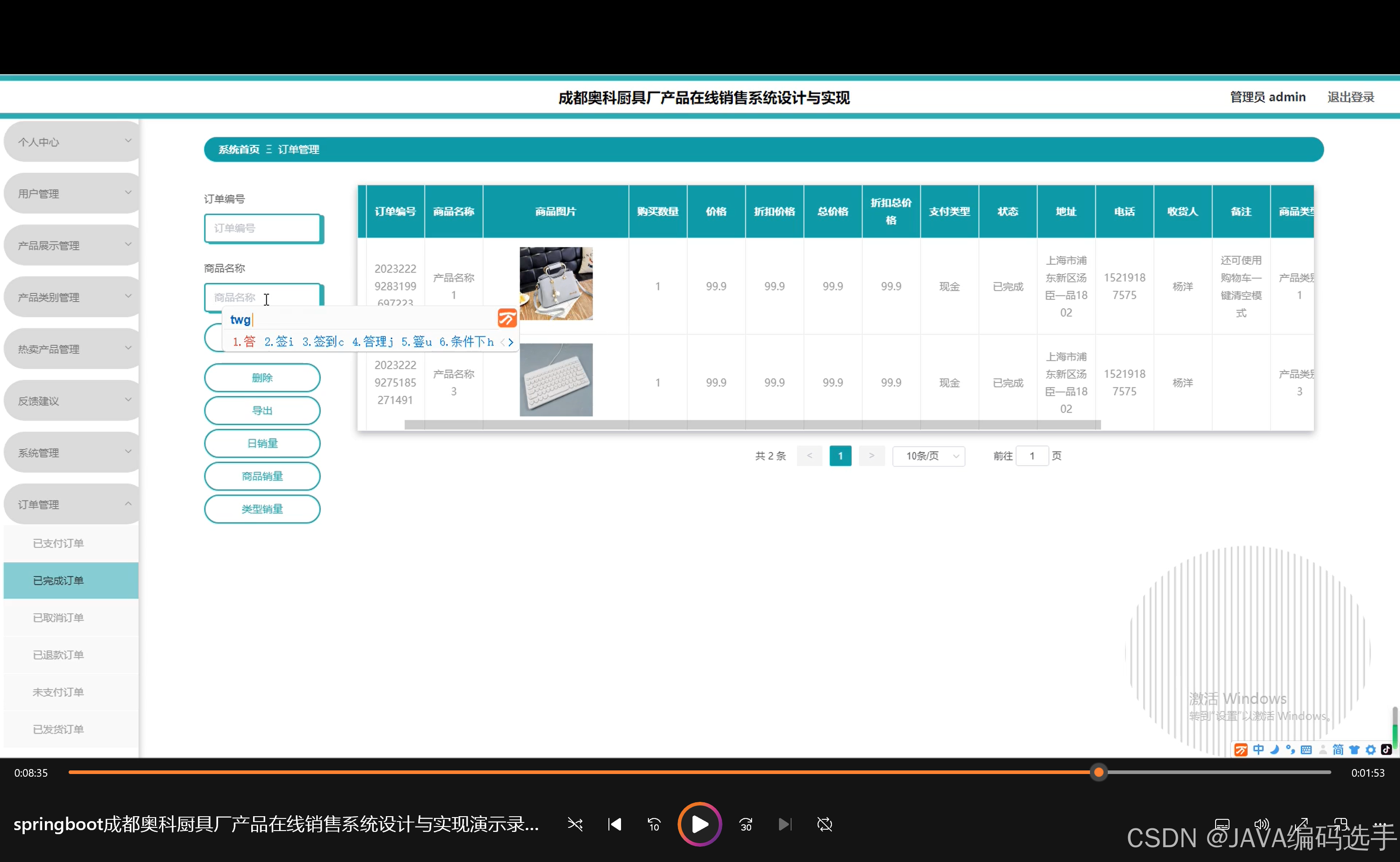Click the TikTok icon on IME bar
The width and height of the screenshot is (1400, 862).
coord(1387,750)
